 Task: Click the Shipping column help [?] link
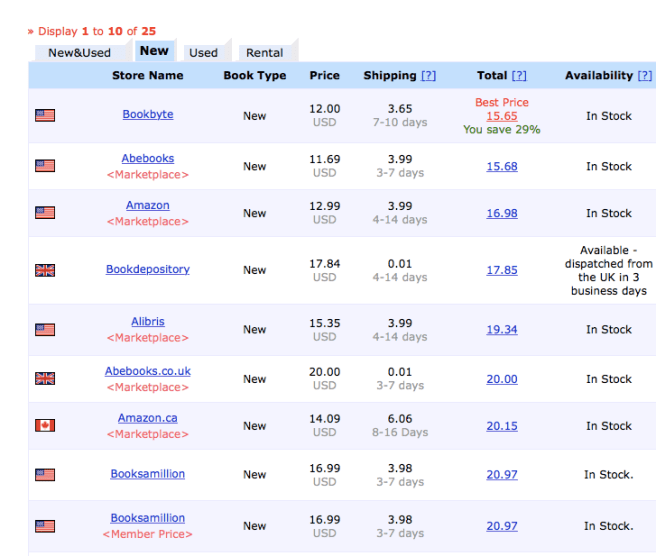(x=428, y=76)
